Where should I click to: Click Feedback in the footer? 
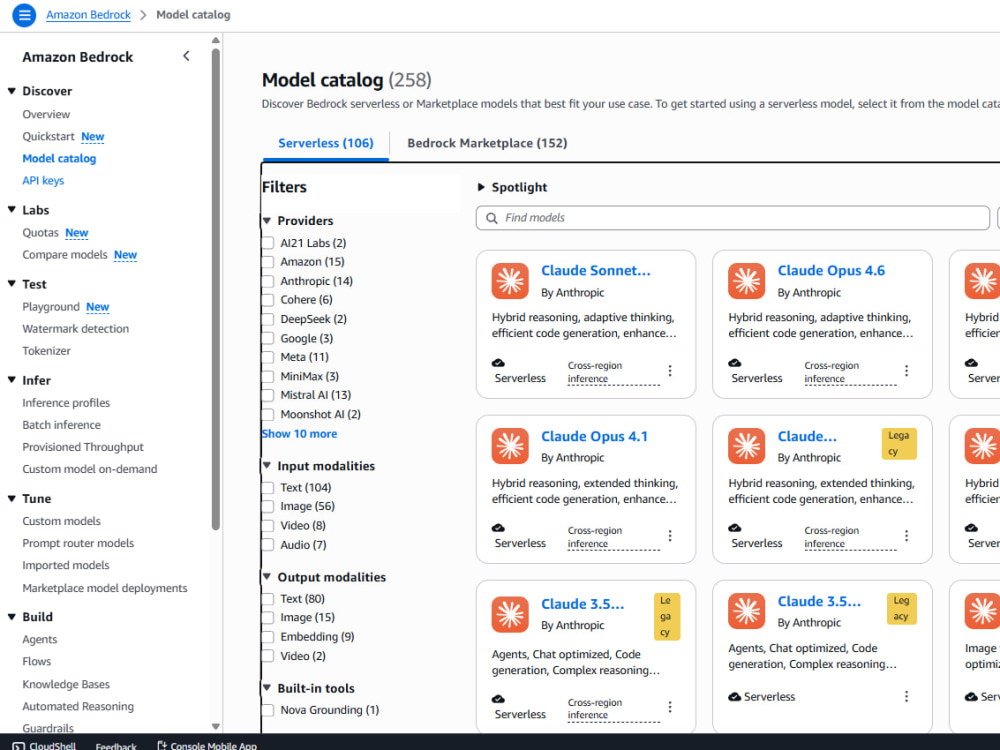click(116, 746)
